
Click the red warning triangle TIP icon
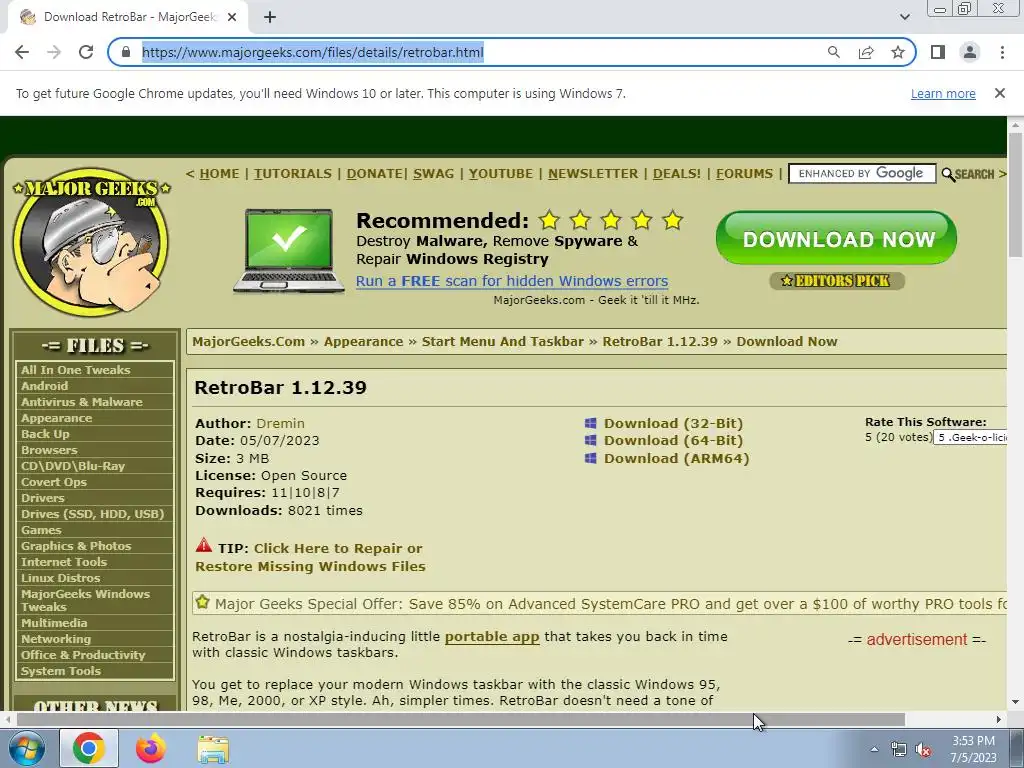pyautogui.click(x=204, y=545)
